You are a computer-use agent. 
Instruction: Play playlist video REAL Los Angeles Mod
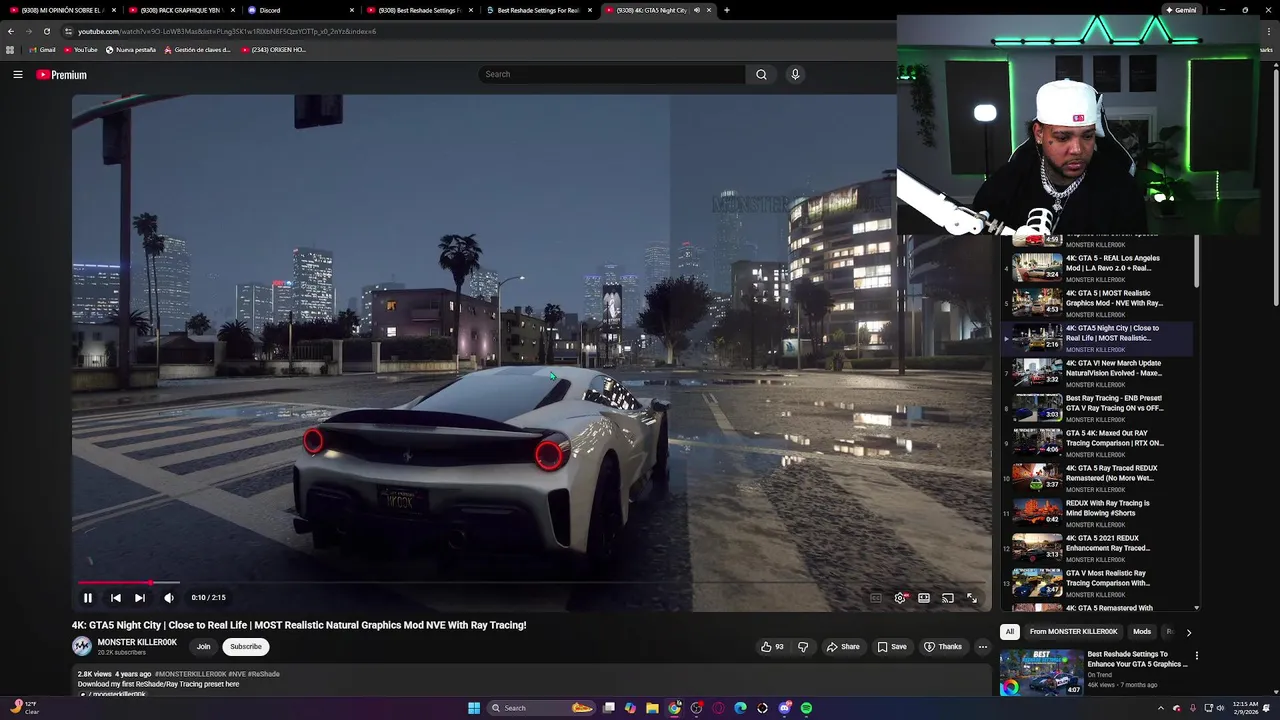1098,268
